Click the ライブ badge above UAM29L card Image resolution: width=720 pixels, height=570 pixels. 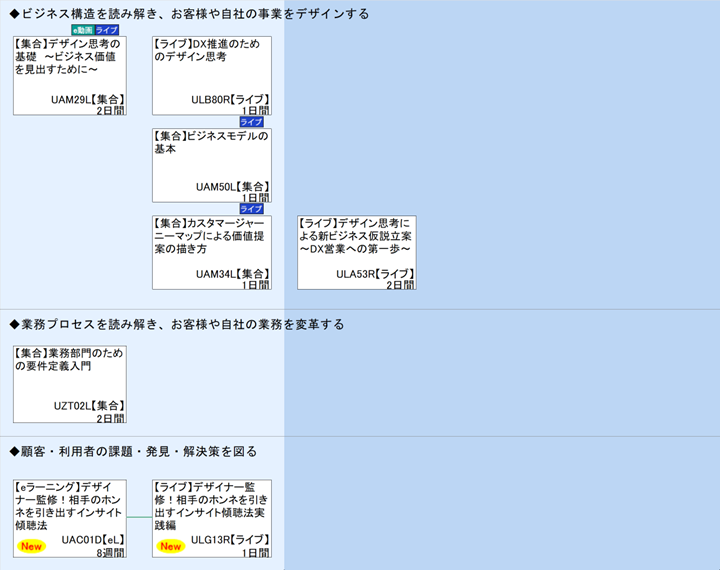(107, 30)
